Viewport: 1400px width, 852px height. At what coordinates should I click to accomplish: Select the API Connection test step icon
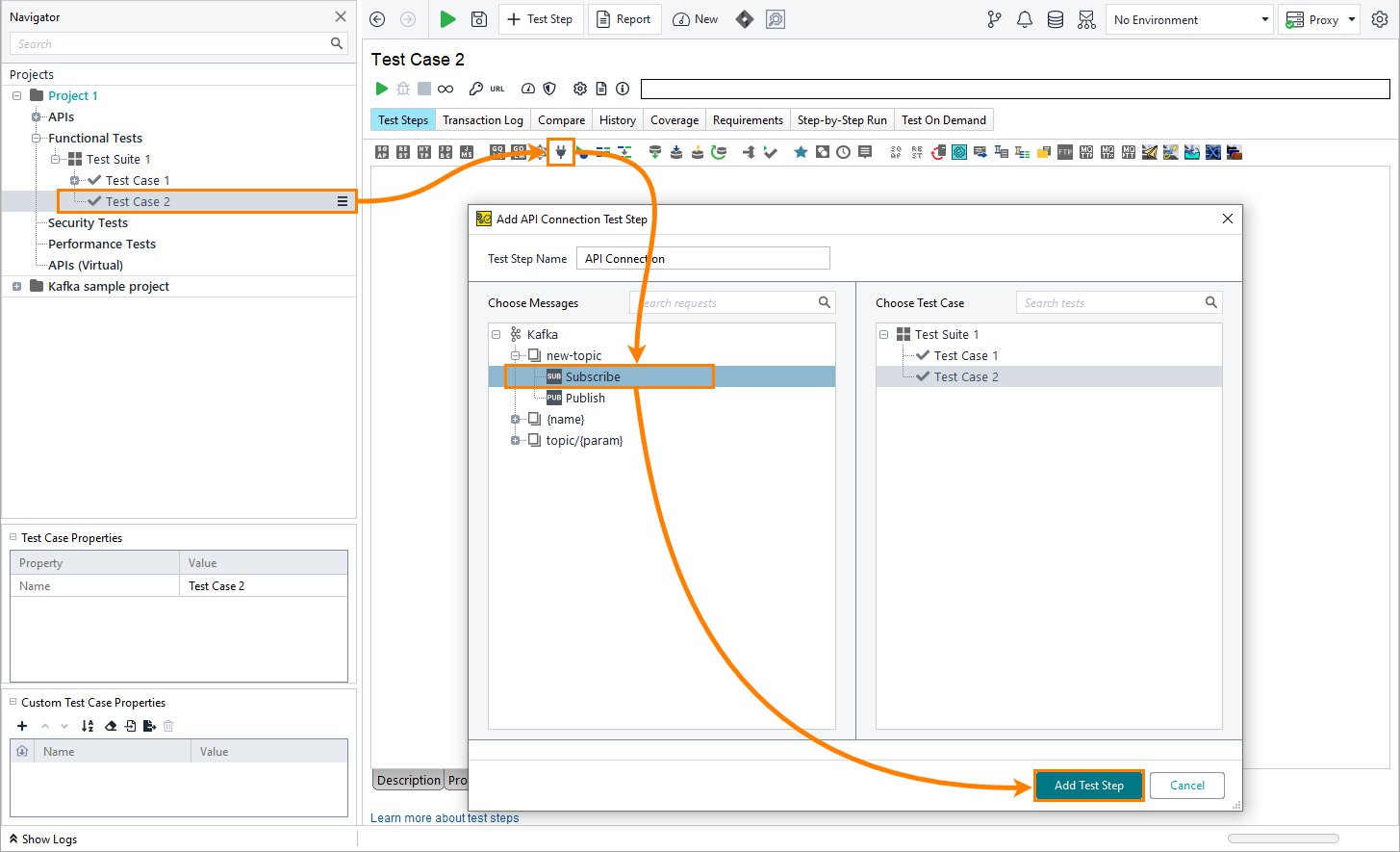561,151
